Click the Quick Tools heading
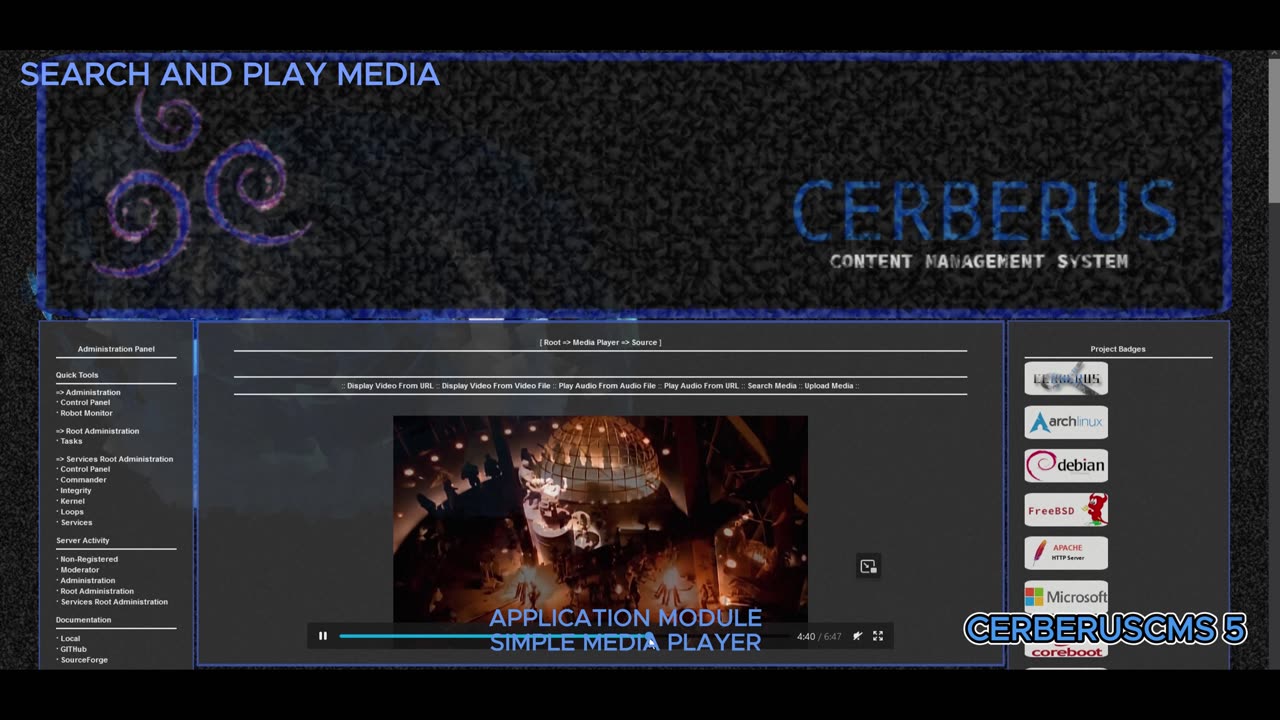Image resolution: width=1280 pixels, height=720 pixels. [x=77, y=375]
